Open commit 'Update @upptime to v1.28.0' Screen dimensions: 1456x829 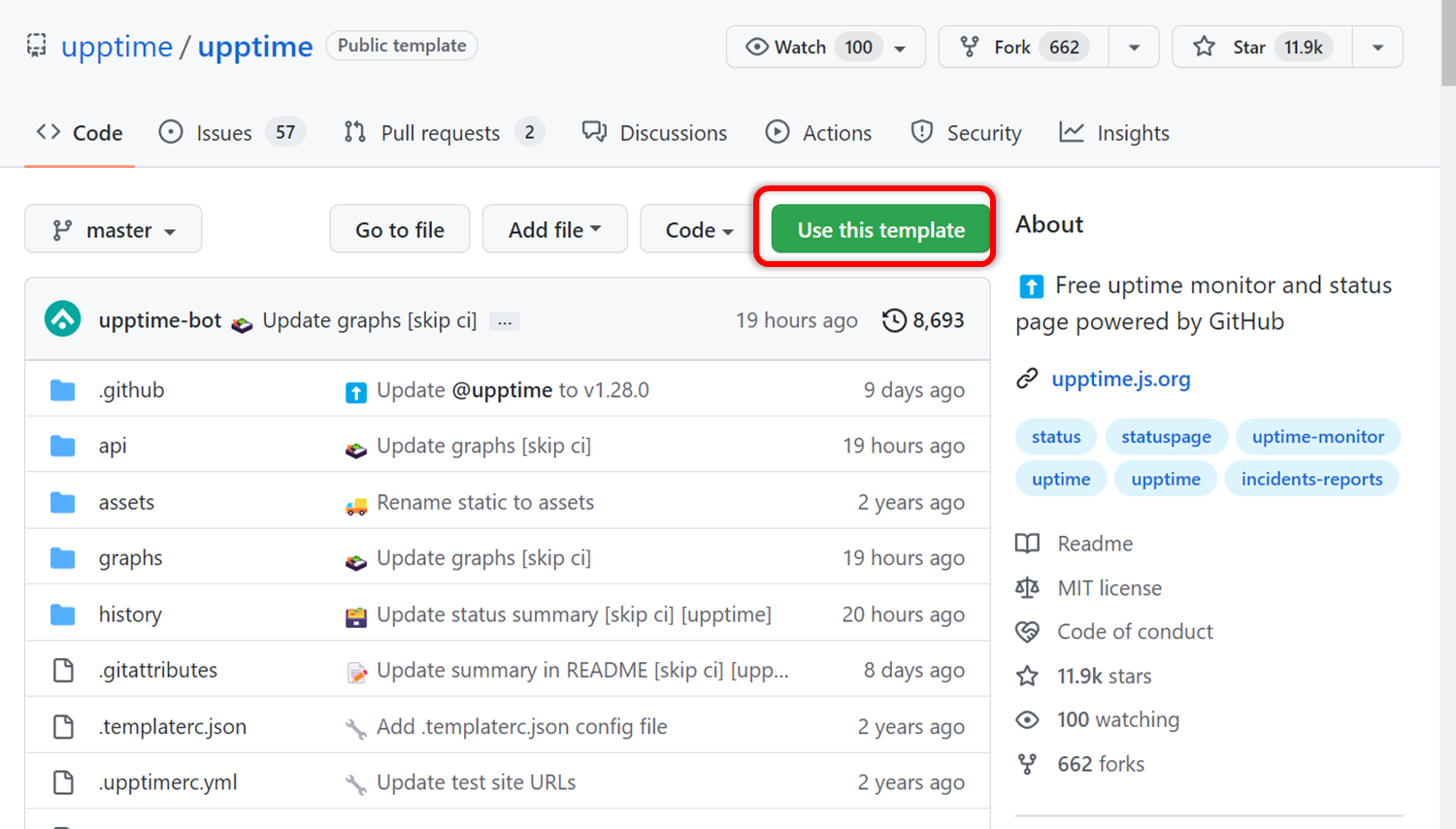click(x=513, y=390)
